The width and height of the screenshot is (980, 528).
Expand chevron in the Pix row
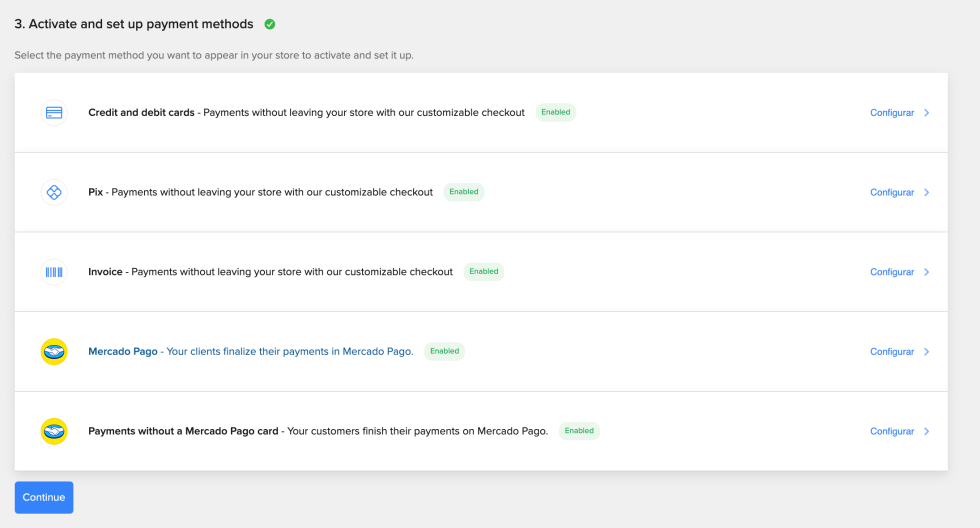(927, 192)
